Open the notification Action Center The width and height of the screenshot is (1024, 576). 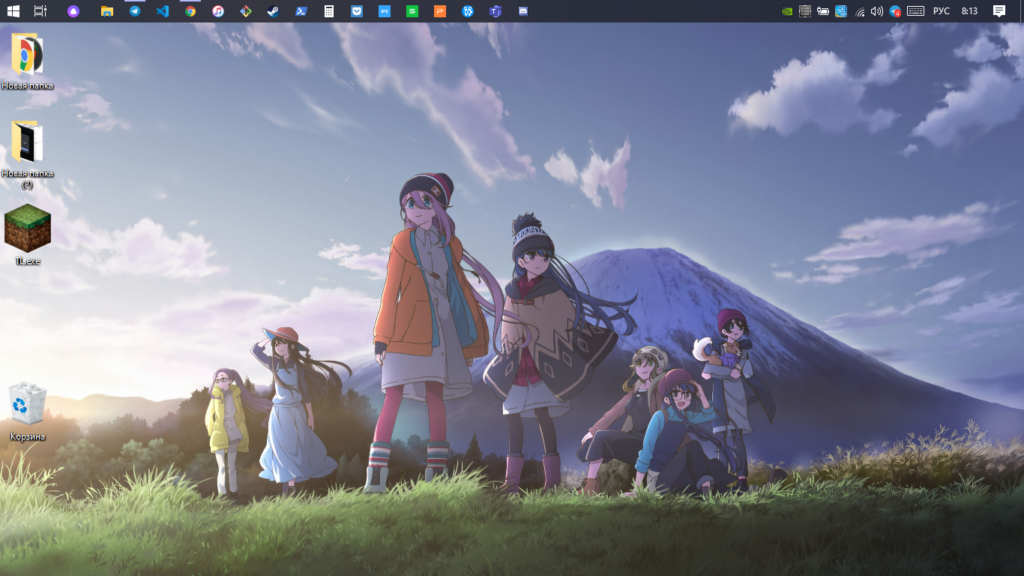(999, 11)
